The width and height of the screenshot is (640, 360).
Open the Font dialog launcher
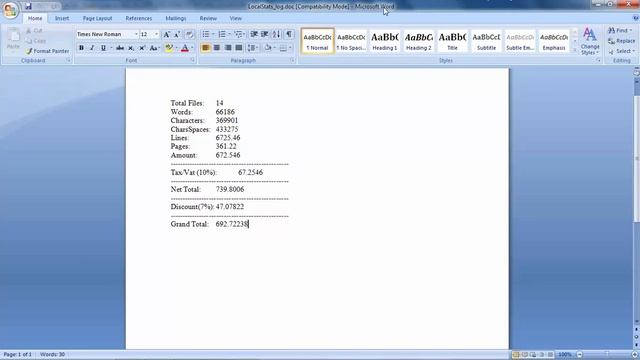[x=192, y=60]
